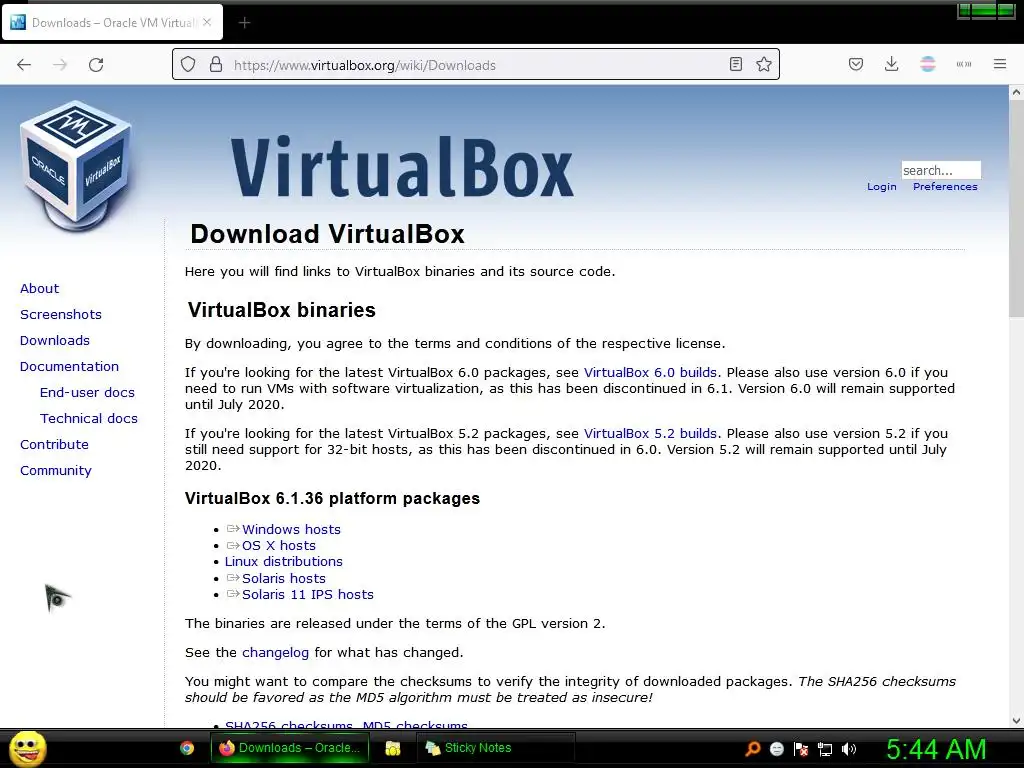Open a new browser tab with plus
1024x768 pixels.
click(244, 23)
